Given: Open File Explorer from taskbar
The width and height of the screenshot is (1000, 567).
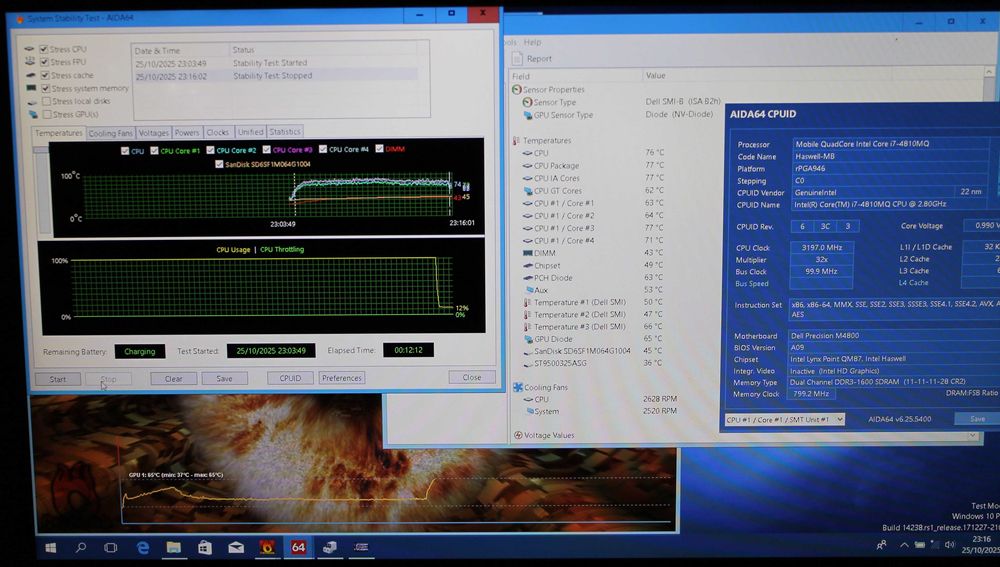Looking at the screenshot, I should click(173, 547).
